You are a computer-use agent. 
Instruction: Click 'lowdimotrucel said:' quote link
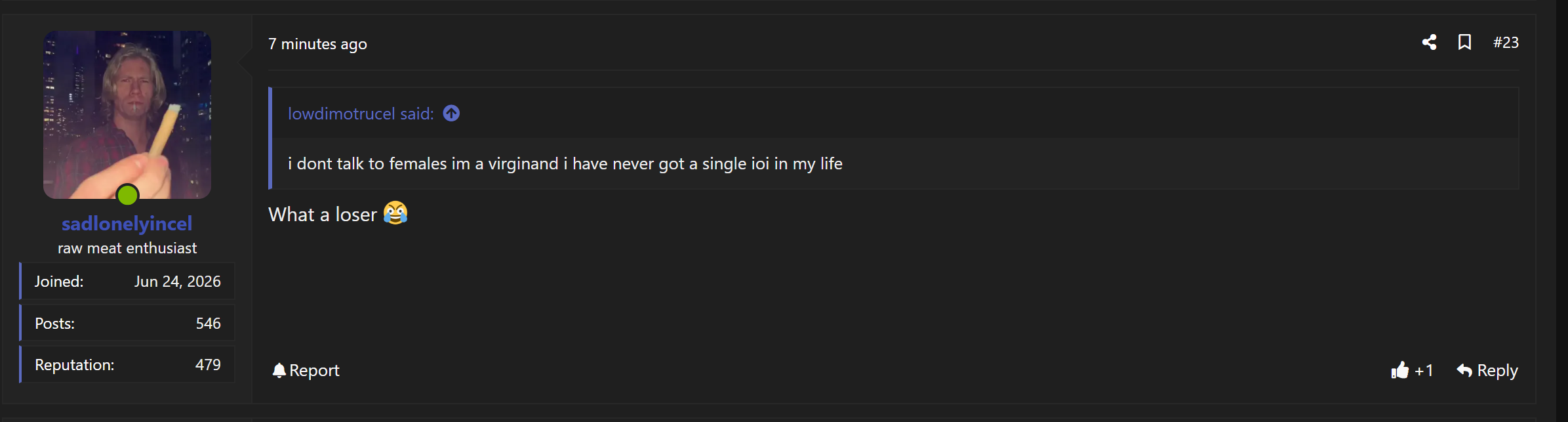point(361,114)
